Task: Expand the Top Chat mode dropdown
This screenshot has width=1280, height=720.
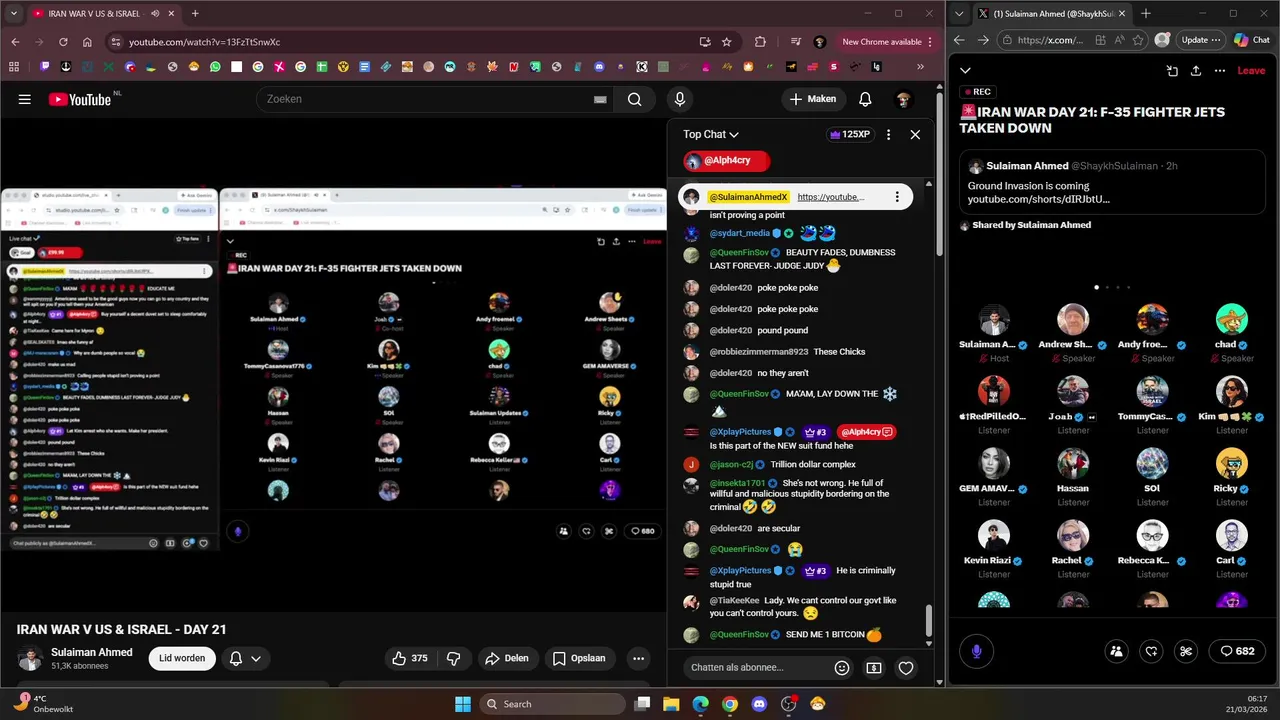Action: pyautogui.click(x=711, y=134)
